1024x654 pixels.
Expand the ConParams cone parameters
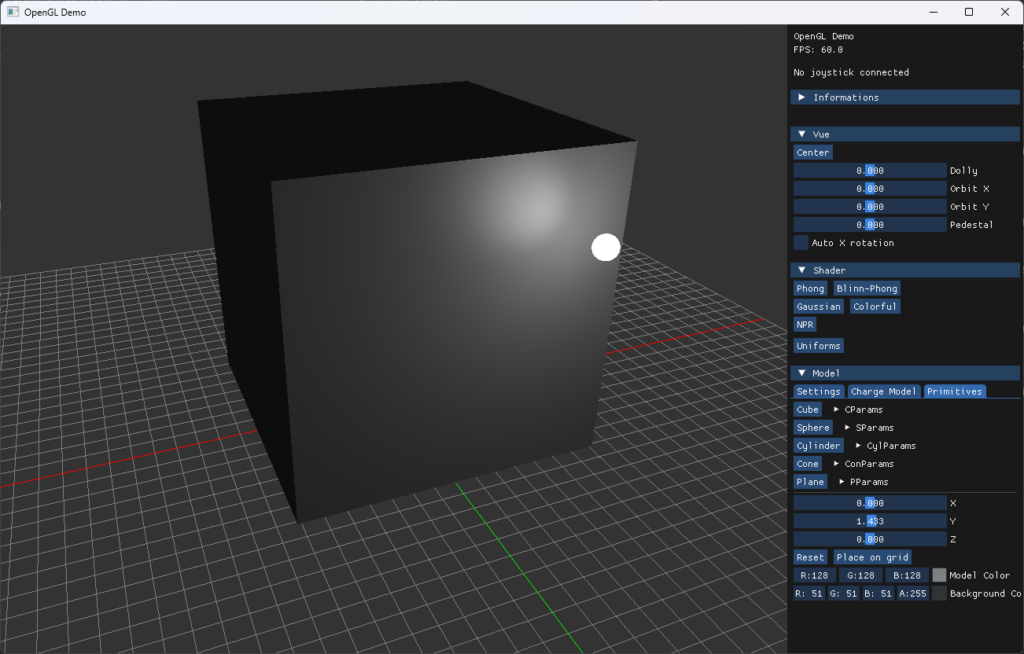(x=863, y=464)
